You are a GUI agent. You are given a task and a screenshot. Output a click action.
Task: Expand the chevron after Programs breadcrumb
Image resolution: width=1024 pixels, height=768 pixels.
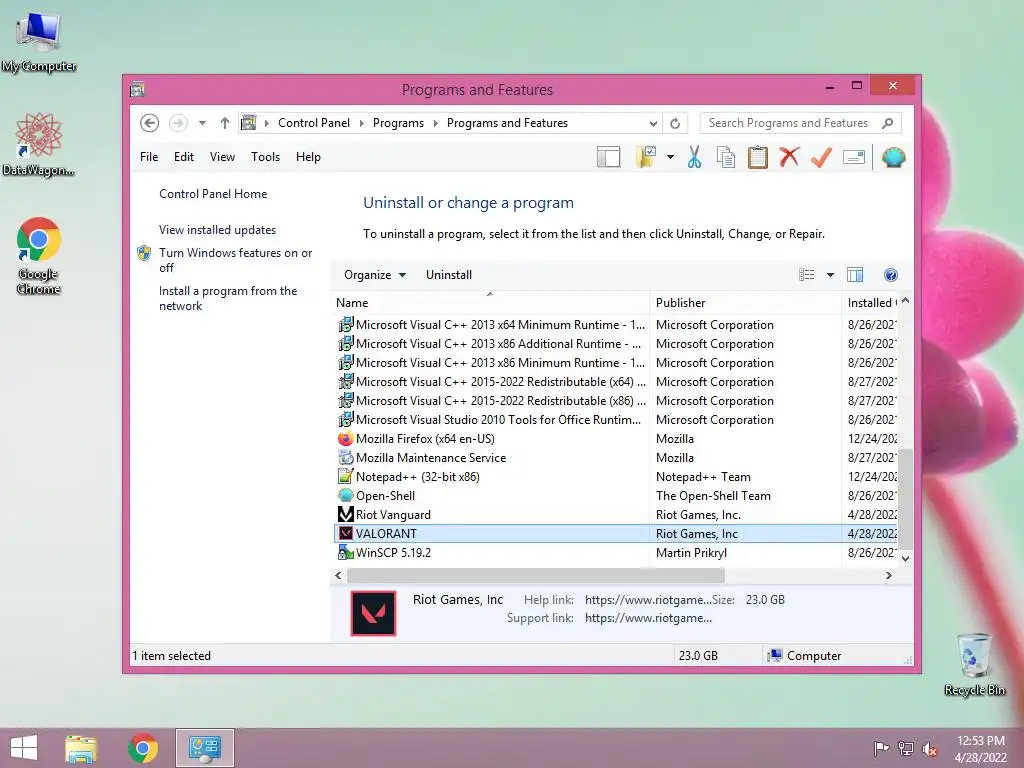pos(436,123)
